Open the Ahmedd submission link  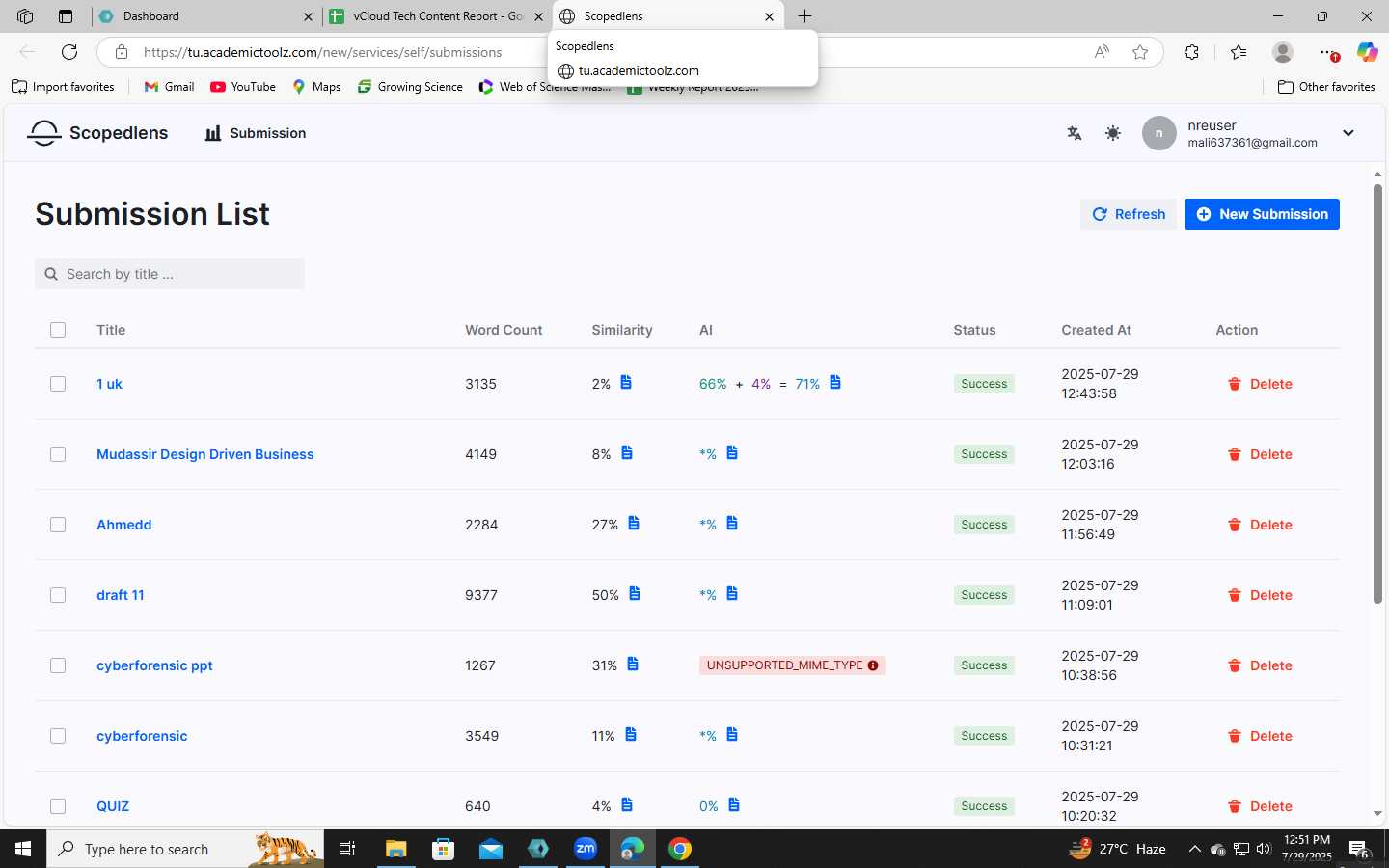tap(123, 525)
